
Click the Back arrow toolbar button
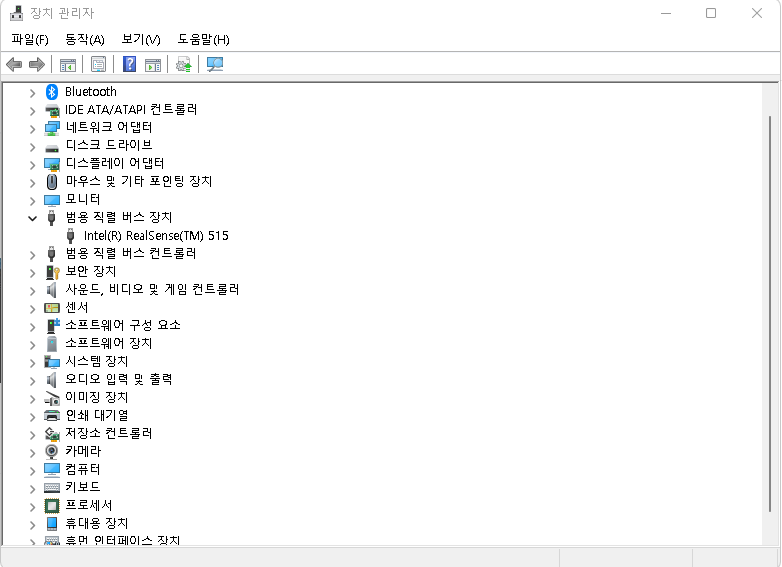(x=14, y=64)
